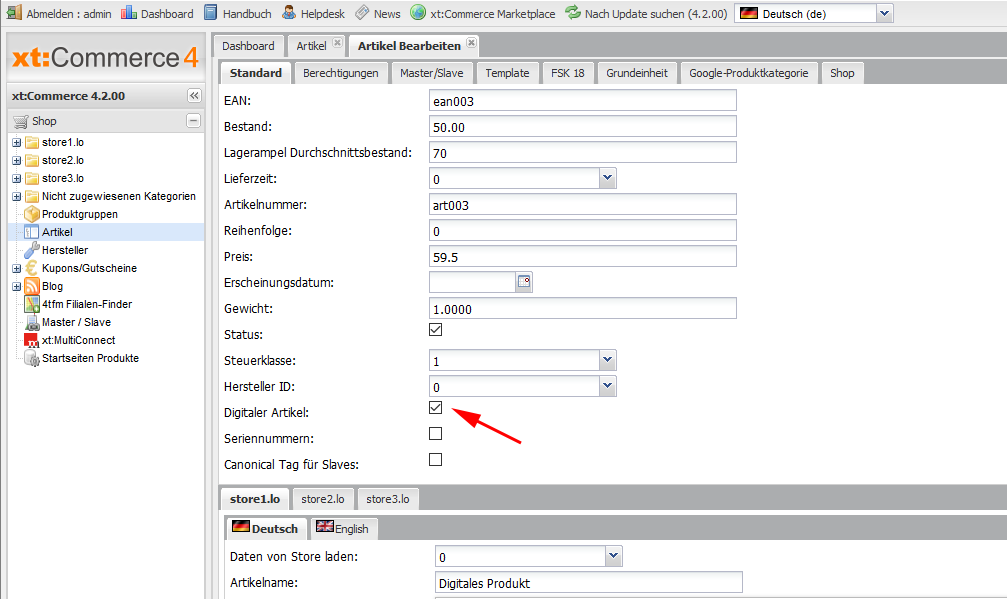Click the store1.lo folder icon
Screen dimensions: 1007x599
(x=31, y=142)
